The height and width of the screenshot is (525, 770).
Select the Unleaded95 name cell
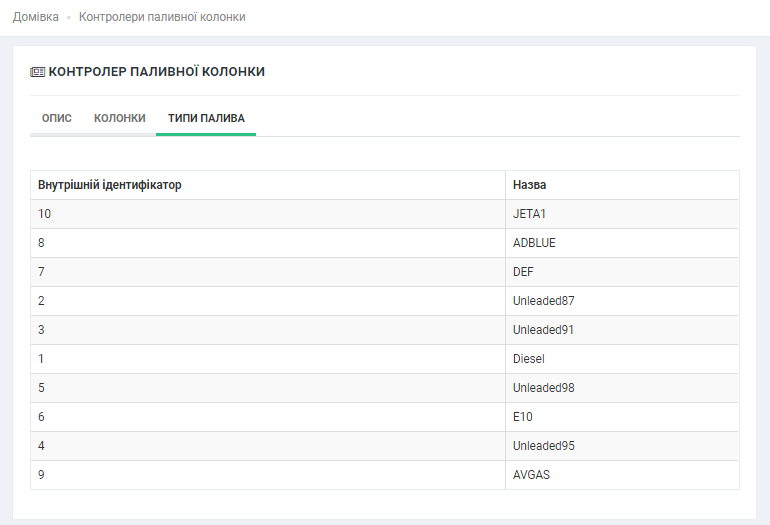543,446
